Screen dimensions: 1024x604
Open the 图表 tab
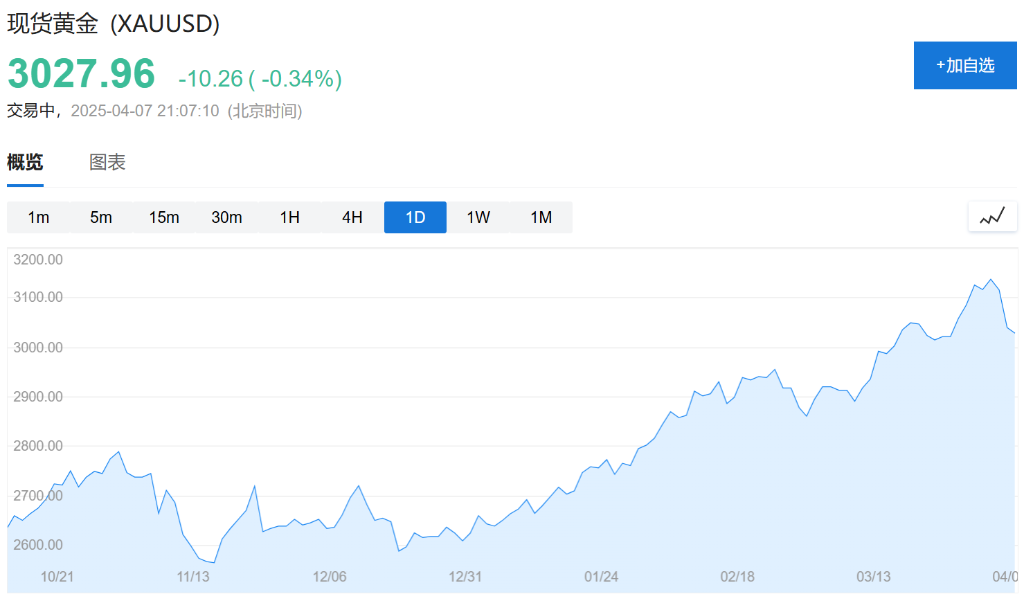[x=107, y=162]
